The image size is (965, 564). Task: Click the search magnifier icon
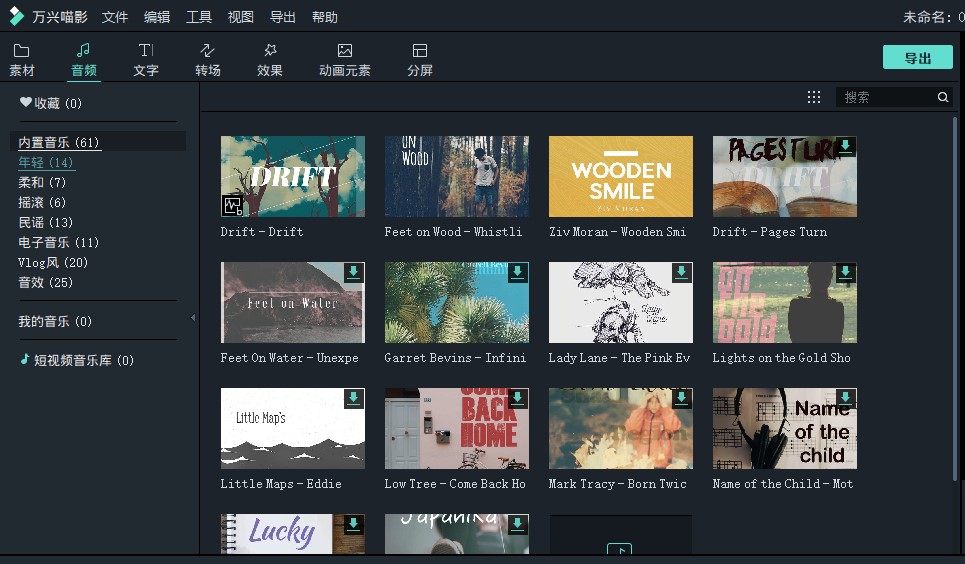click(x=942, y=97)
